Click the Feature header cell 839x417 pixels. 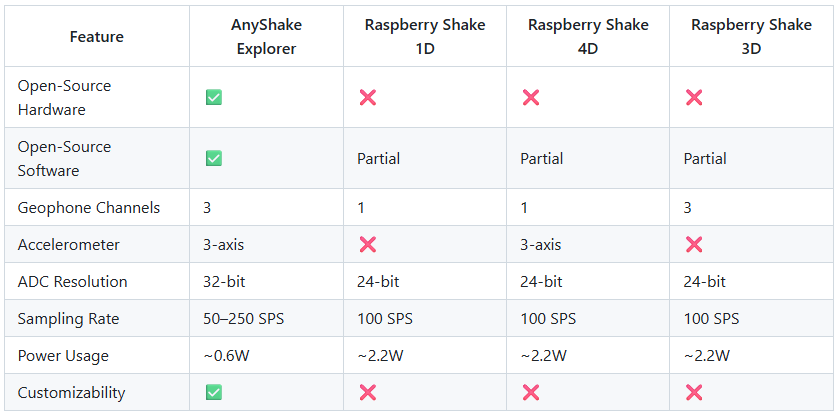97,36
